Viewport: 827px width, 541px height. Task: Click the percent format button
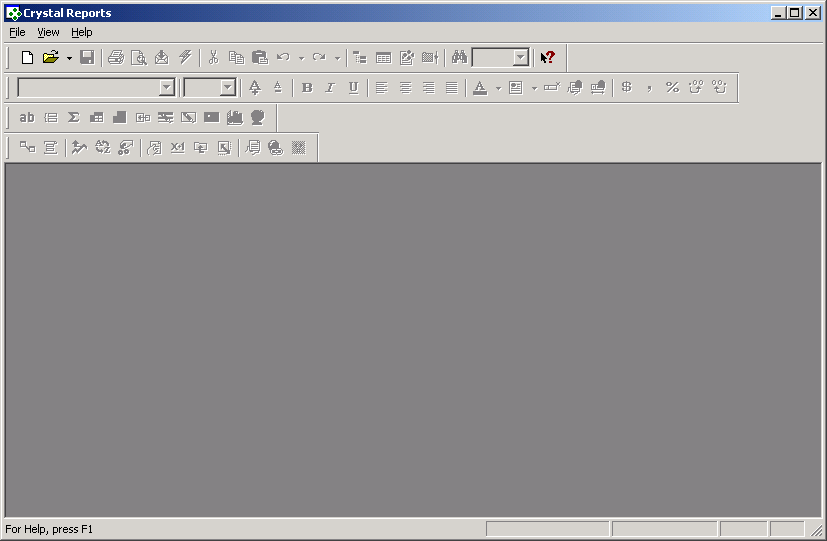tap(672, 88)
